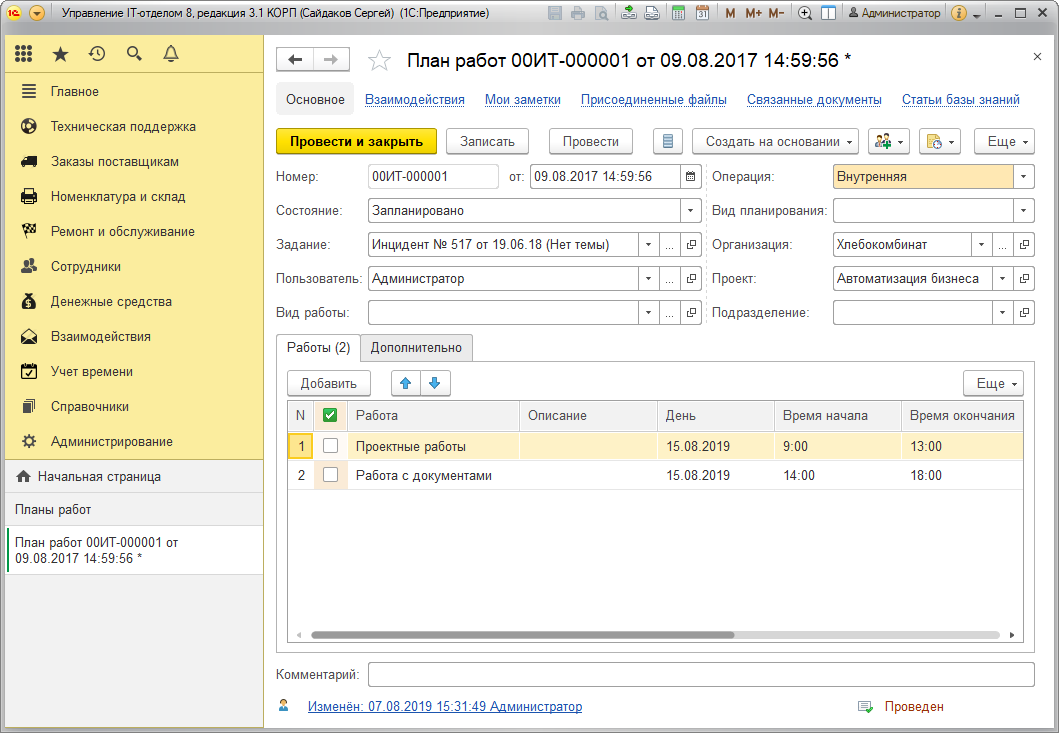Screen dimensions: 1059x733
Task: Check the box for Работа с документами row
Action: [330, 475]
